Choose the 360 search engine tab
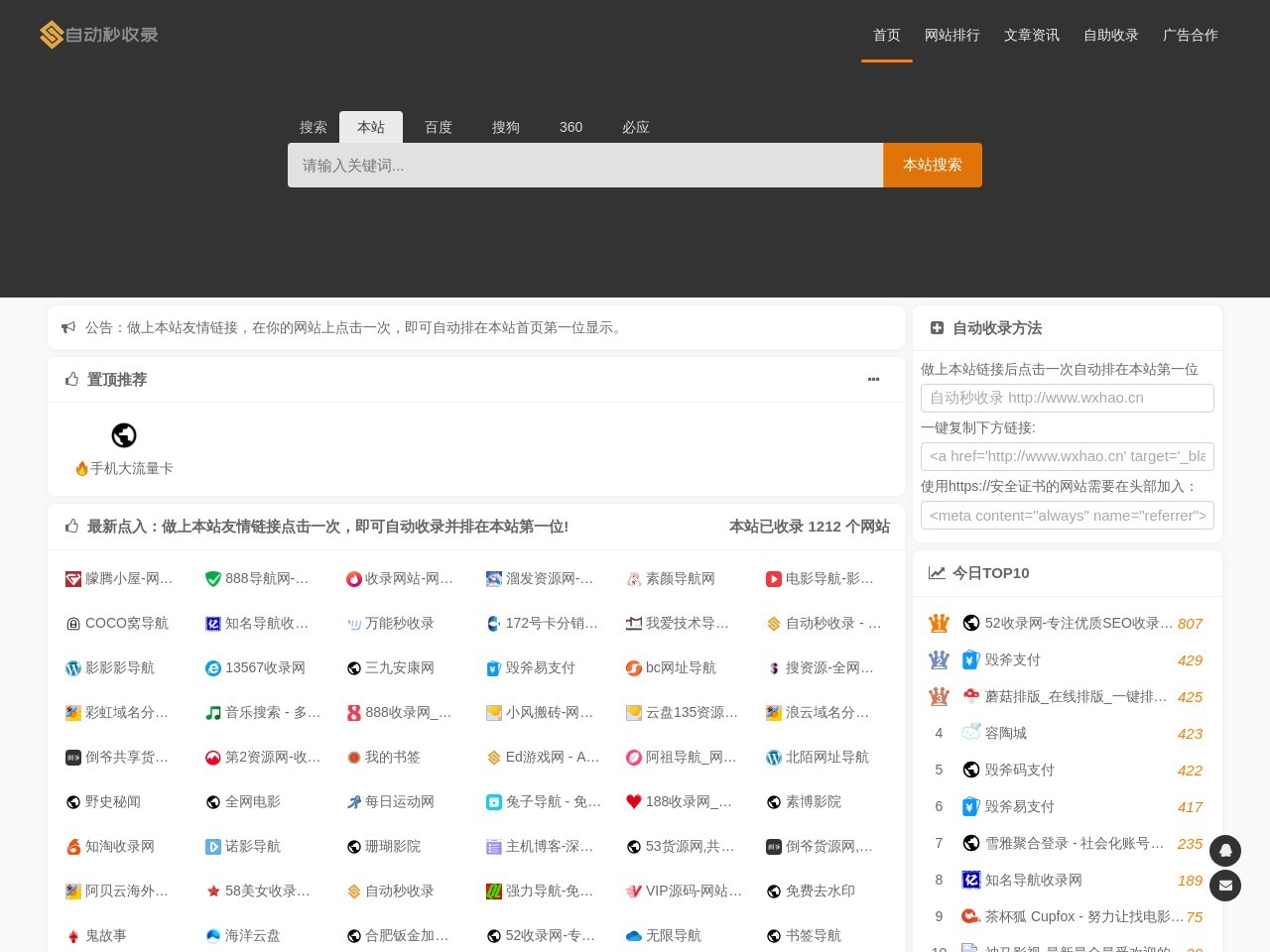The width and height of the screenshot is (1270, 952). 571,127
